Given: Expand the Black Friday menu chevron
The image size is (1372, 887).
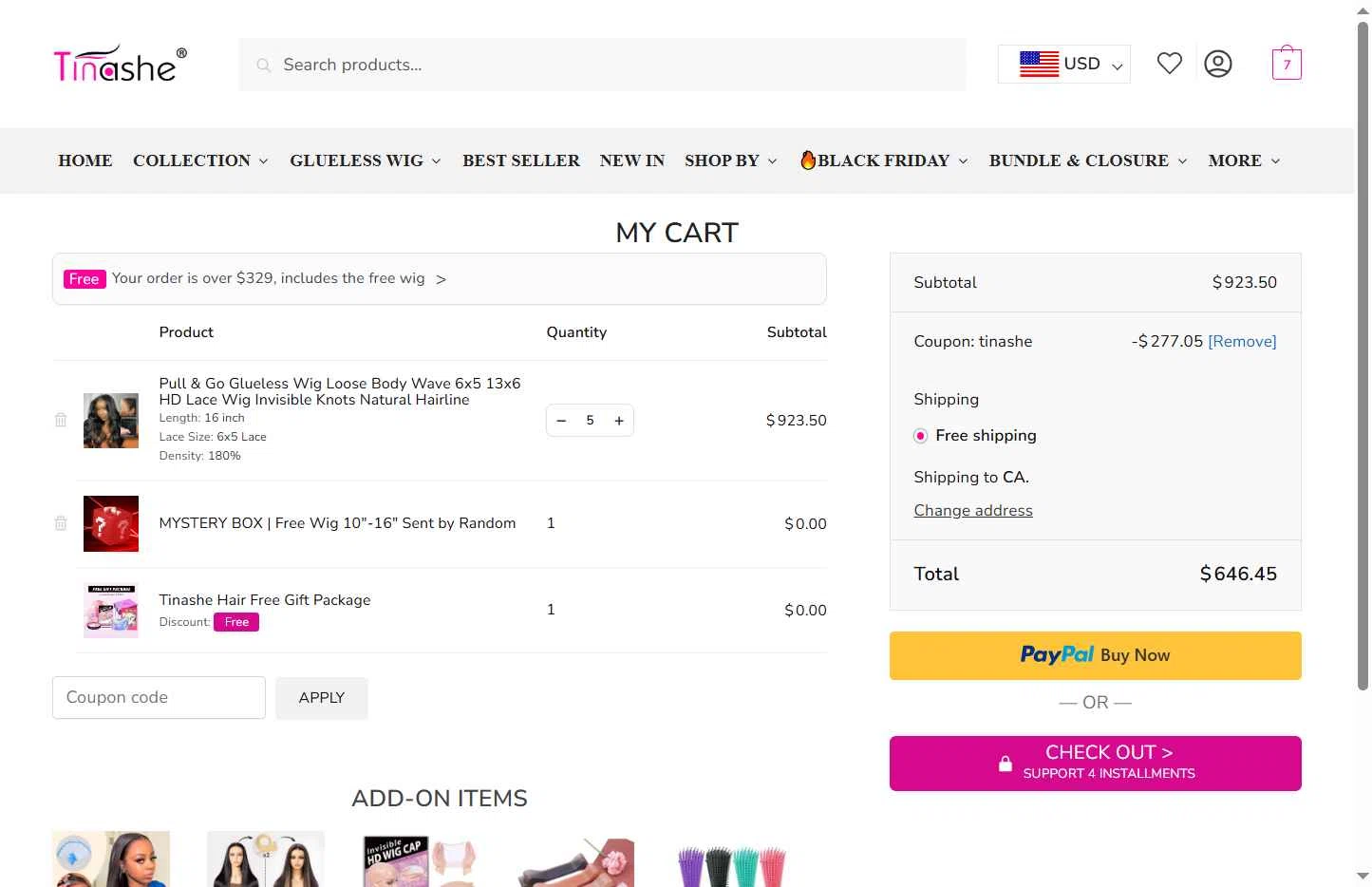Looking at the screenshot, I should (x=964, y=161).
